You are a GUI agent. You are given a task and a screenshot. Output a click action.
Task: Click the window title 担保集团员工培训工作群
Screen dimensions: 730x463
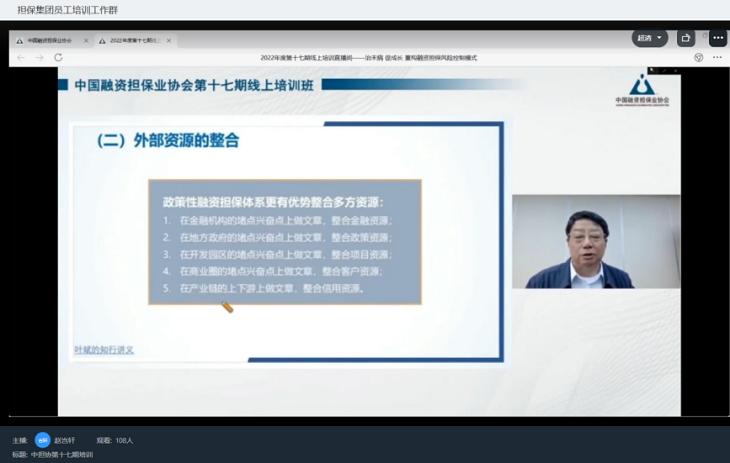[68, 10]
